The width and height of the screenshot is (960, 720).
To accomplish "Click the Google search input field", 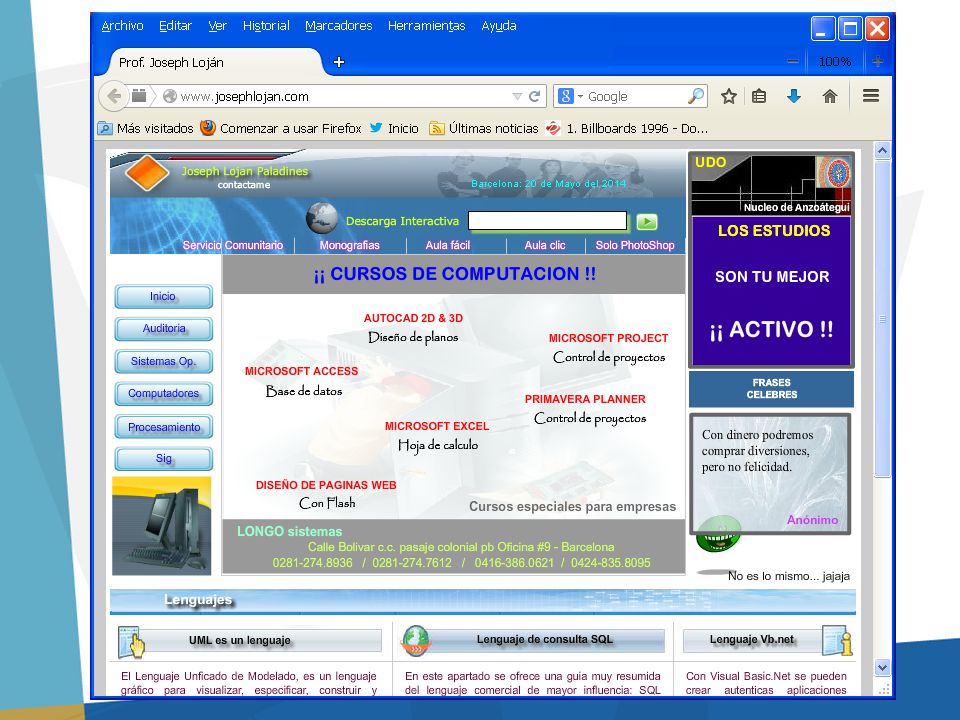I will pyautogui.click(x=636, y=96).
